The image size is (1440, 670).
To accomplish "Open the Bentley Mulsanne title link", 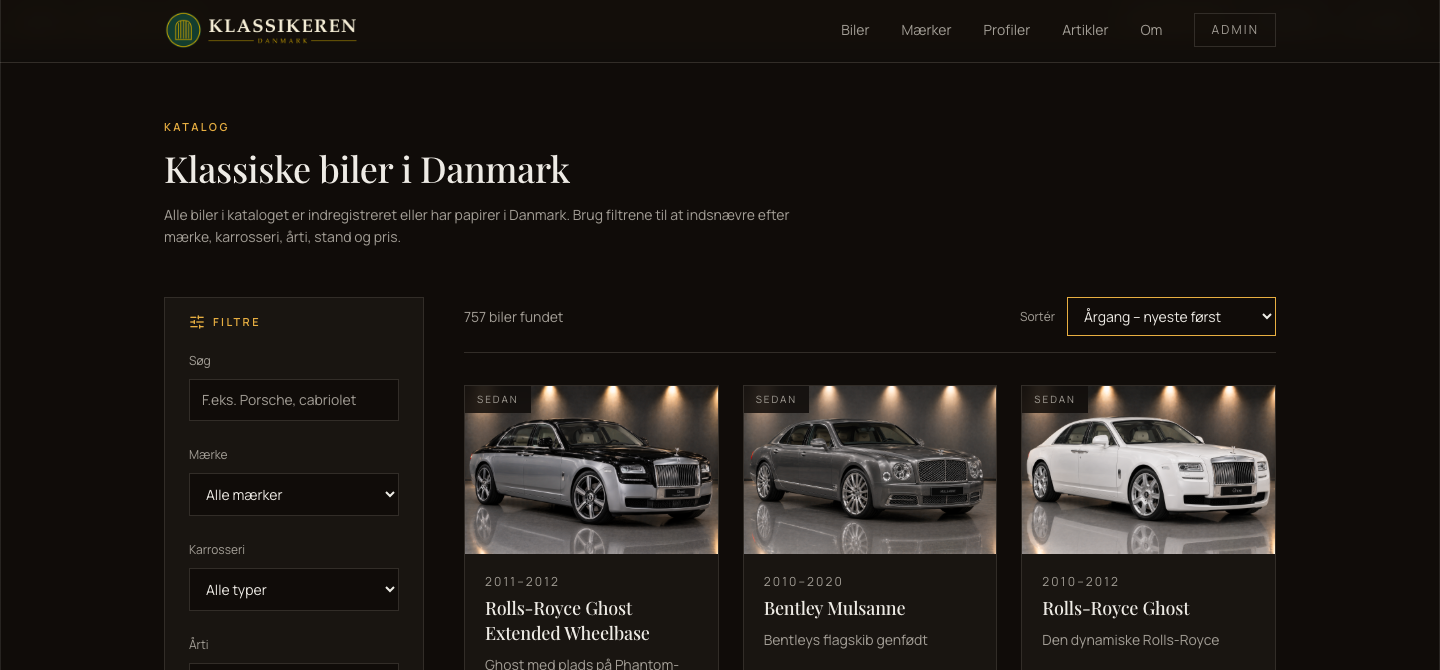I will click(834, 608).
